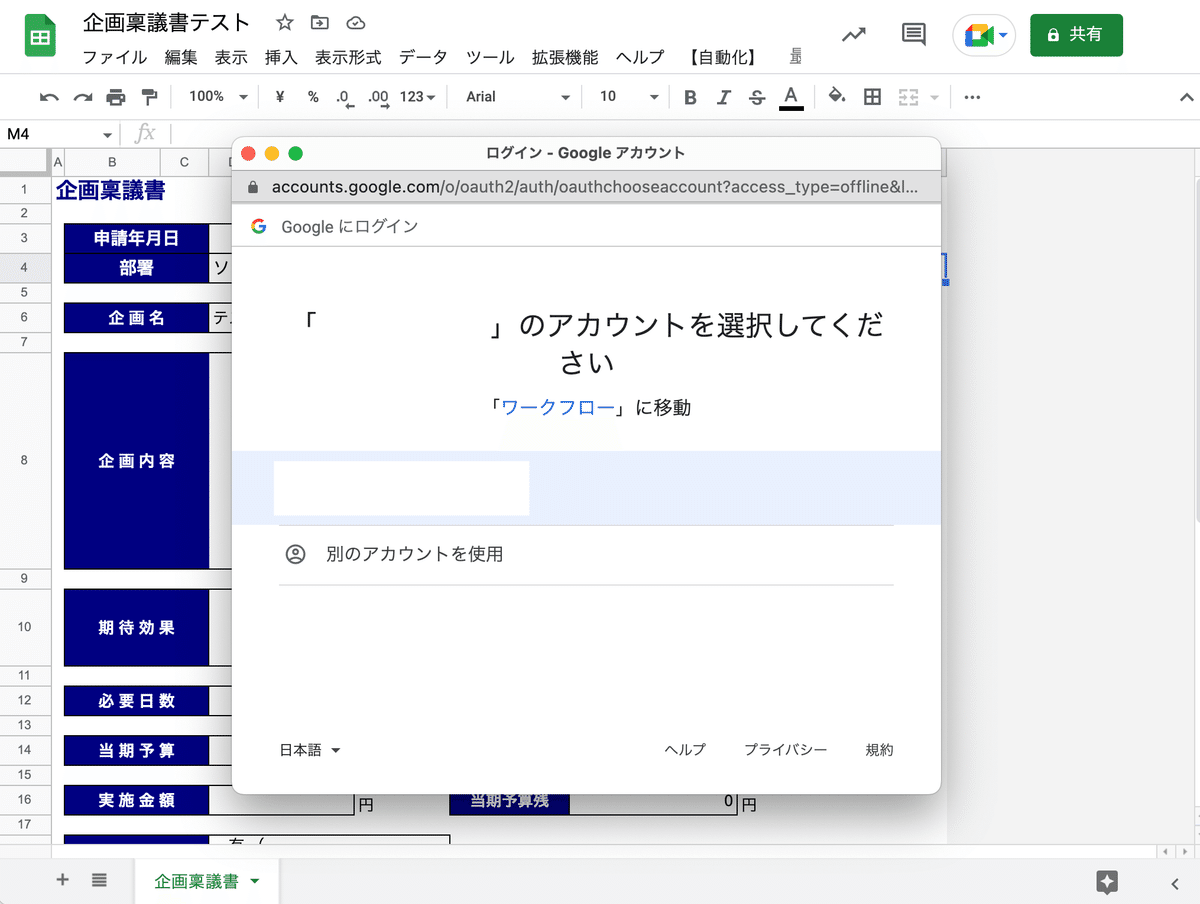
Task: Apply percent number format
Action: tap(313, 97)
